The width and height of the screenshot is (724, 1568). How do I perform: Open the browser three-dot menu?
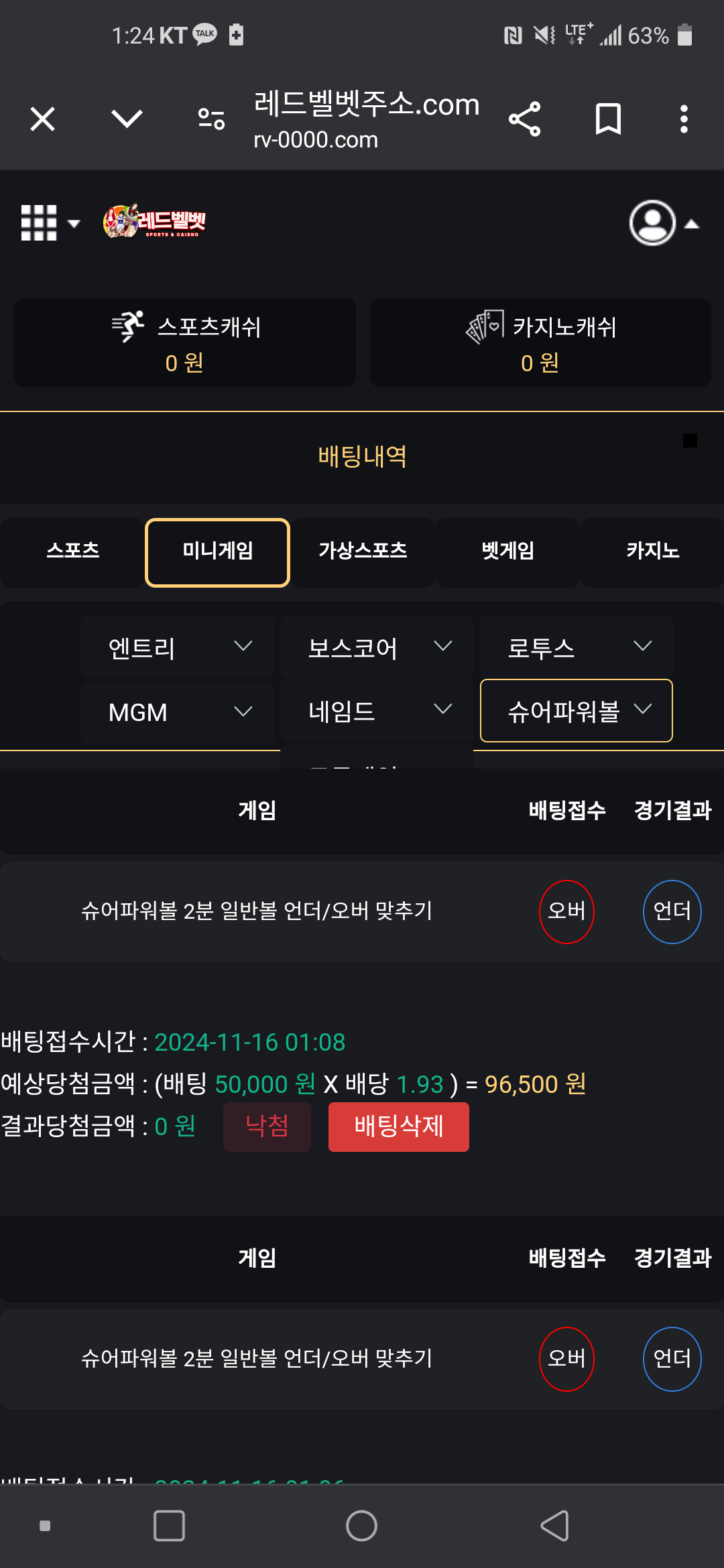[x=684, y=119]
